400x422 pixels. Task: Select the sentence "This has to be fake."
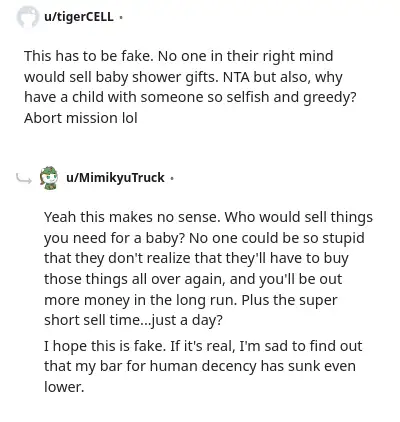(x=89, y=56)
